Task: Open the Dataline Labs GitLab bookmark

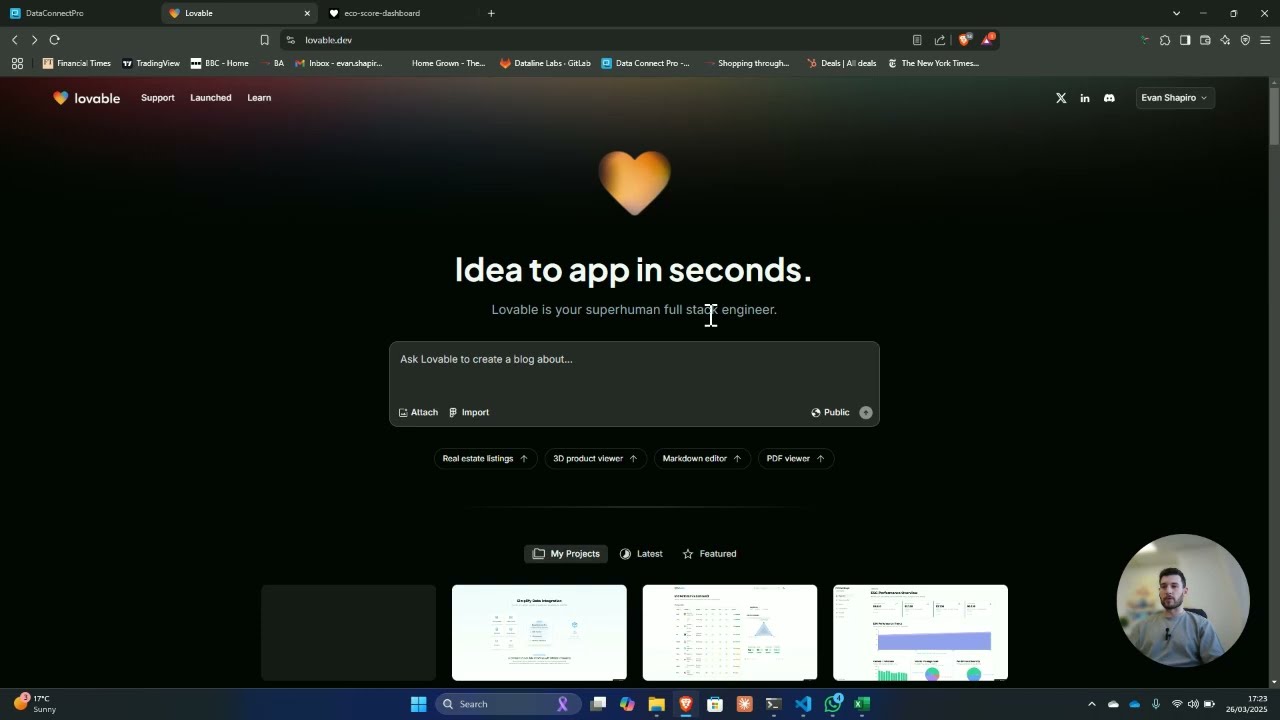Action: coord(545,63)
